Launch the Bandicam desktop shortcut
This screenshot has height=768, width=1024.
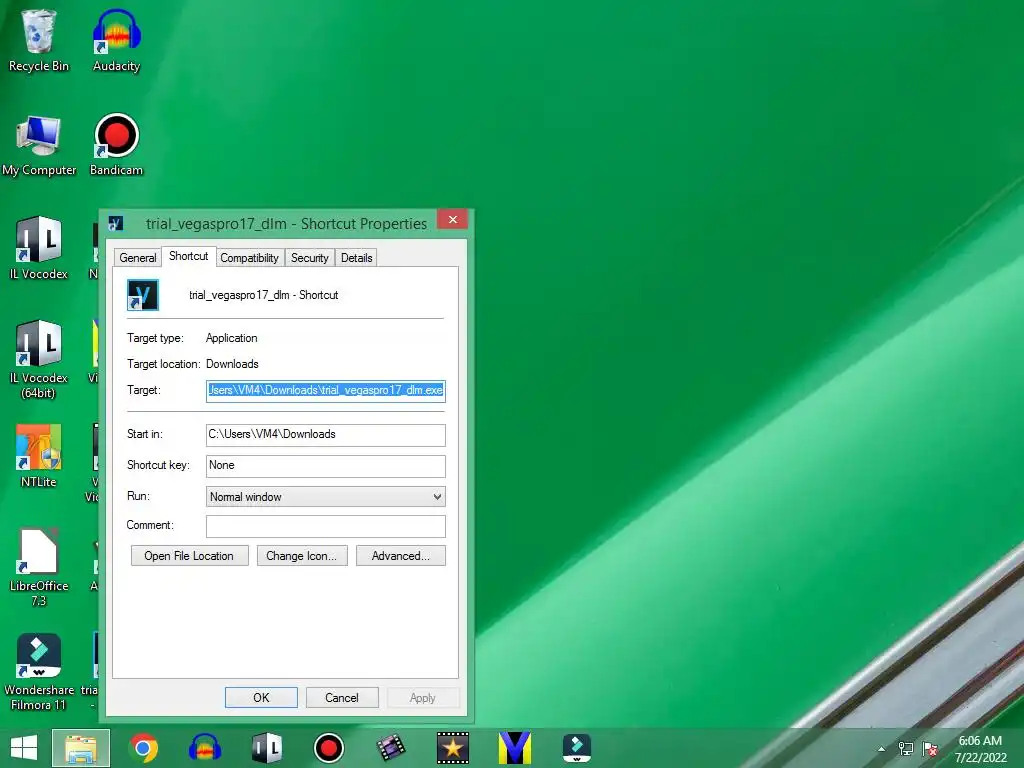pyautogui.click(x=116, y=145)
